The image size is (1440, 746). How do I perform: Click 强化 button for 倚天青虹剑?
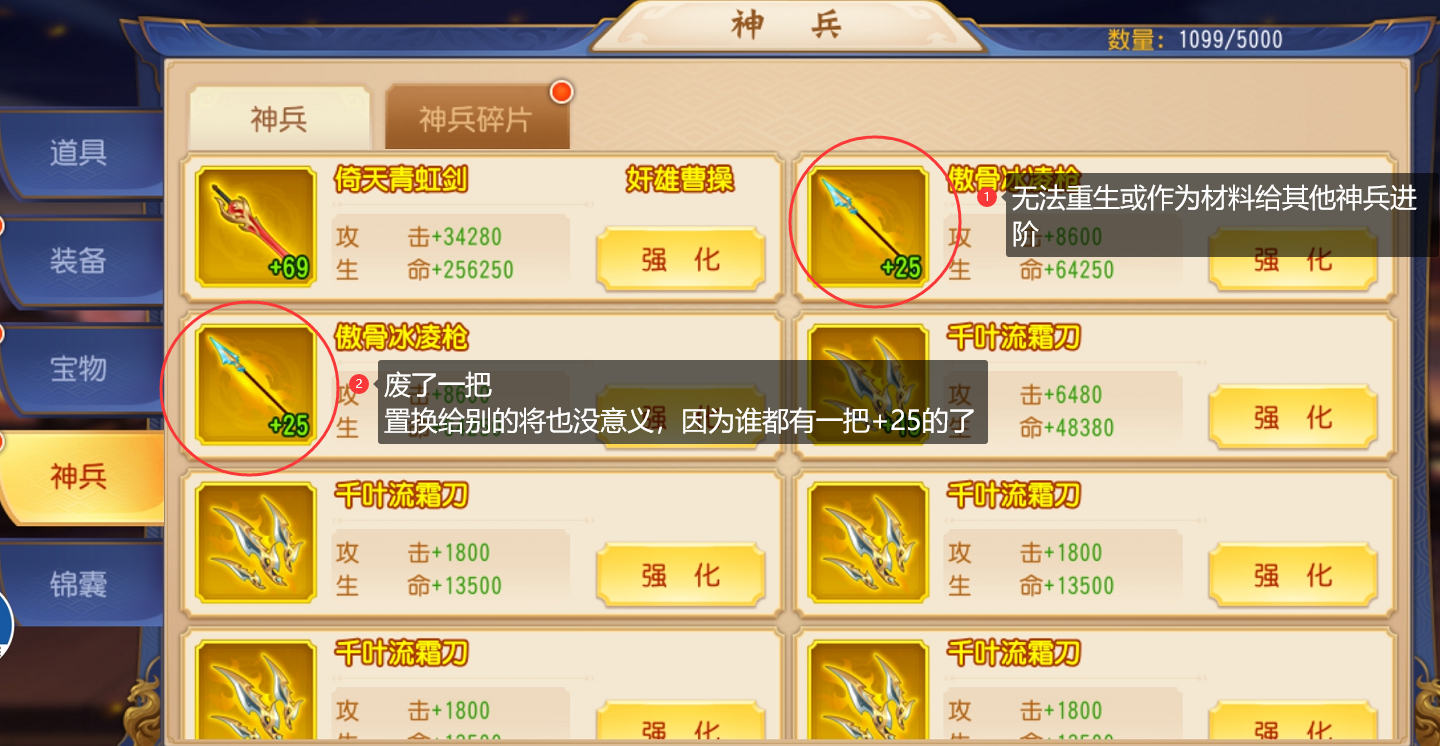point(681,259)
